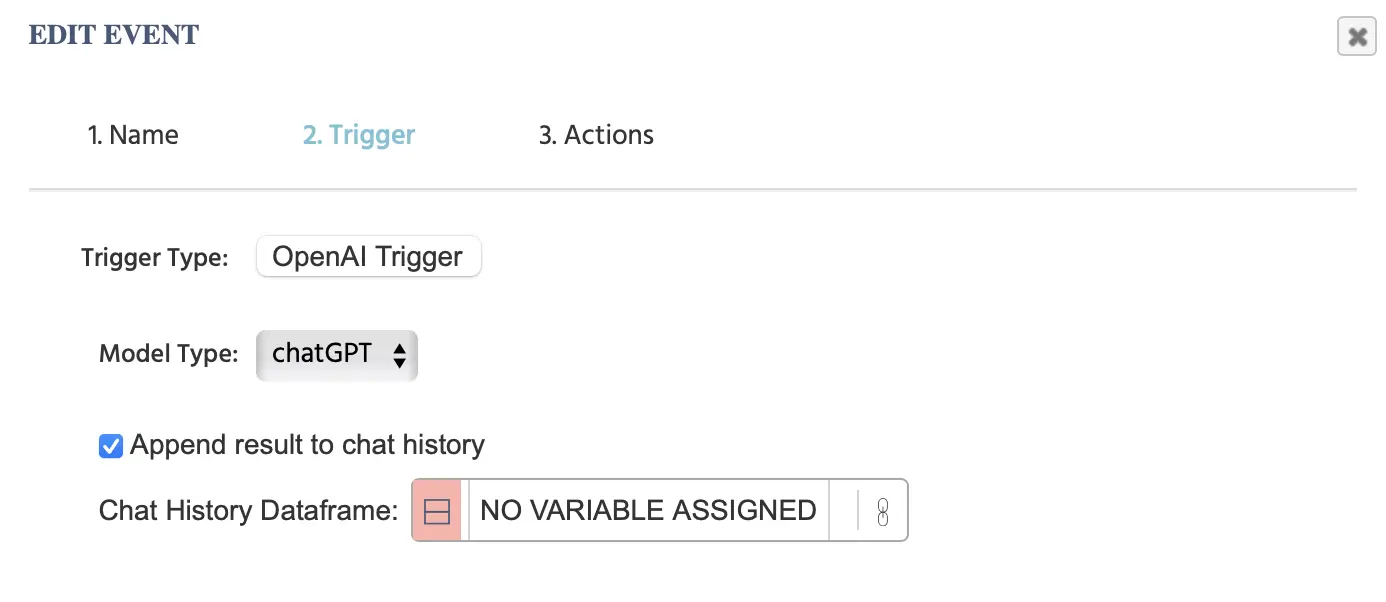Open the Model Type chatGPT dropdown
This screenshot has height=602, width=1386.
click(x=337, y=355)
